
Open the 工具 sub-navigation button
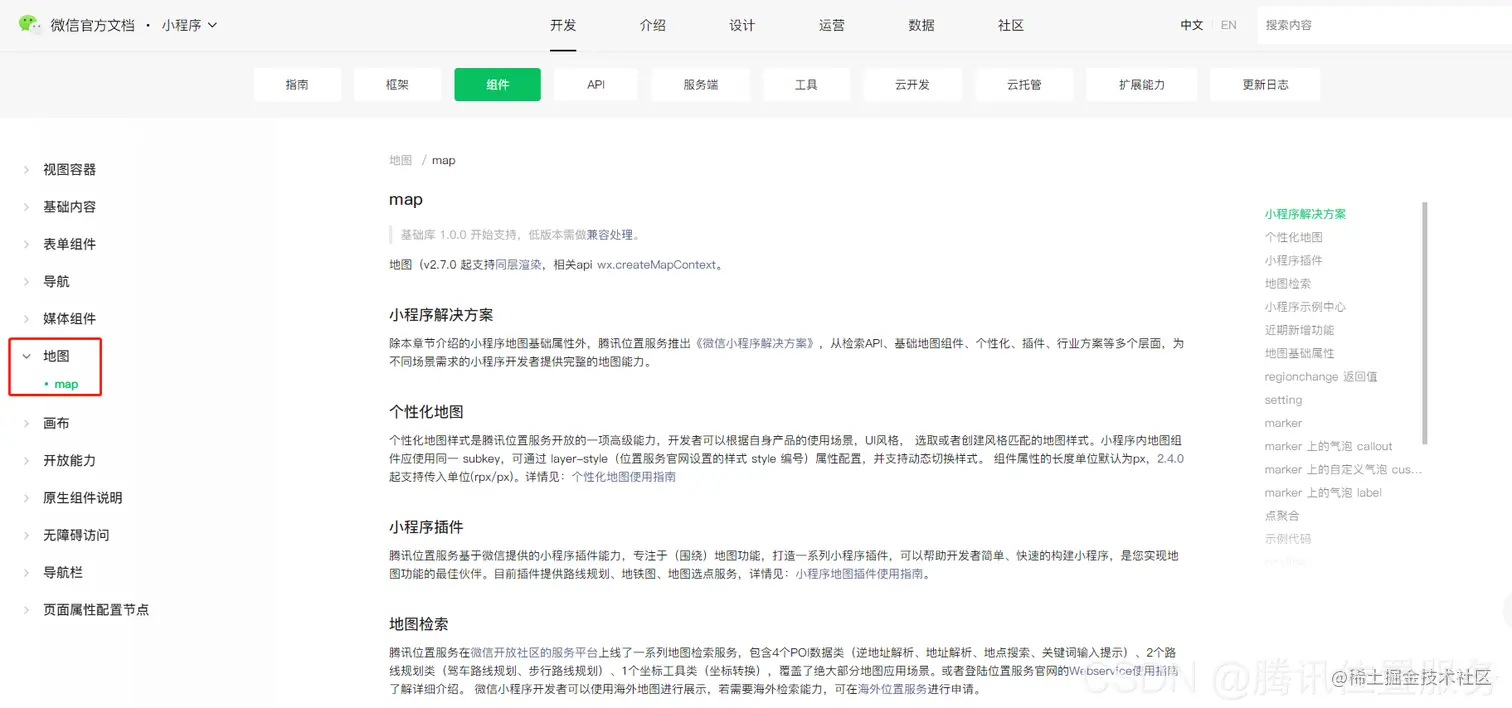(x=806, y=85)
